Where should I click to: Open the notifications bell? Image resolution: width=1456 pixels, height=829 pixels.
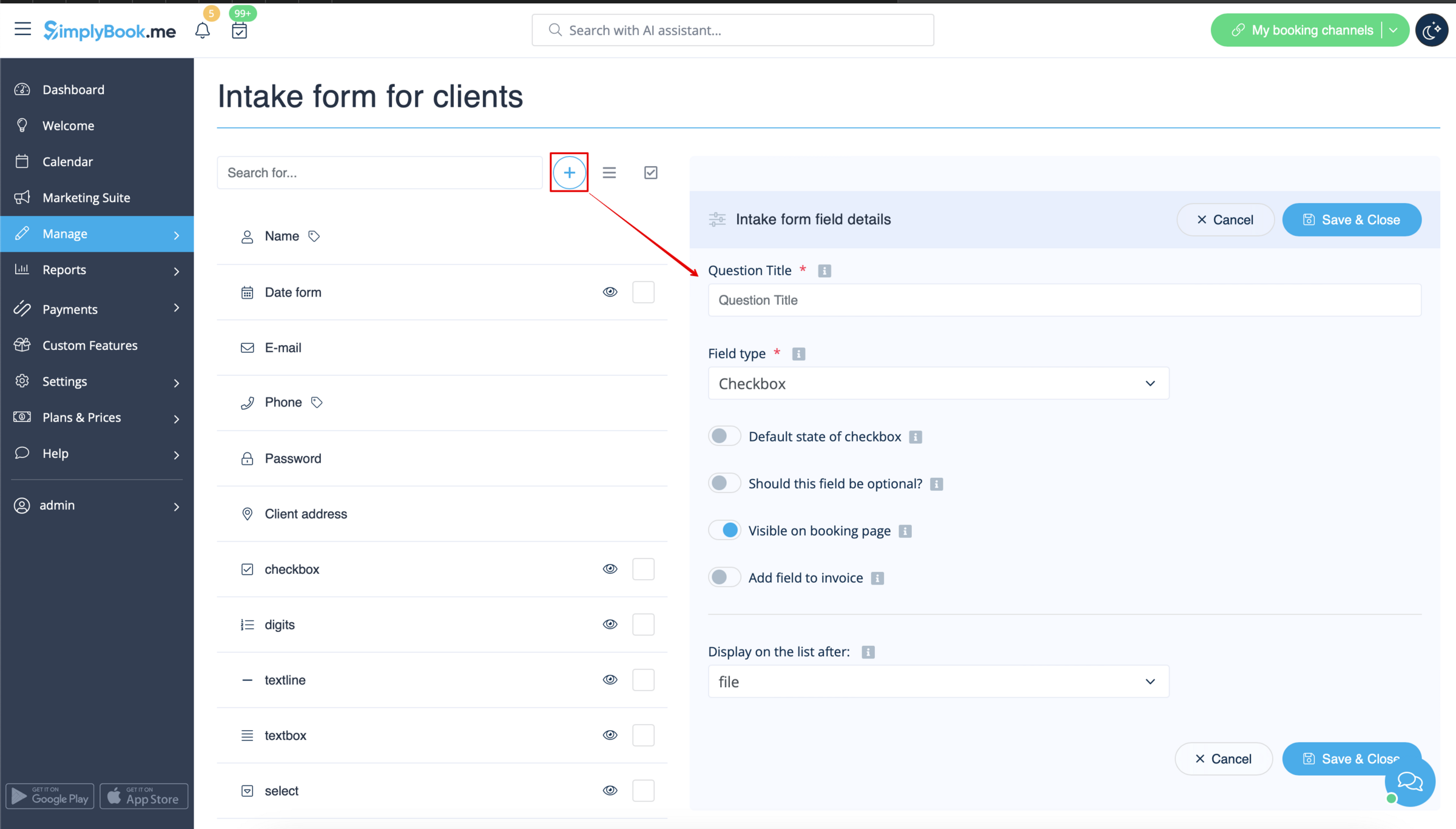pos(203,30)
